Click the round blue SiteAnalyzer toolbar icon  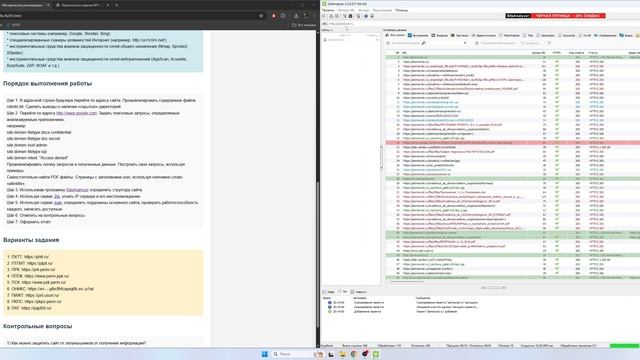point(366,16)
